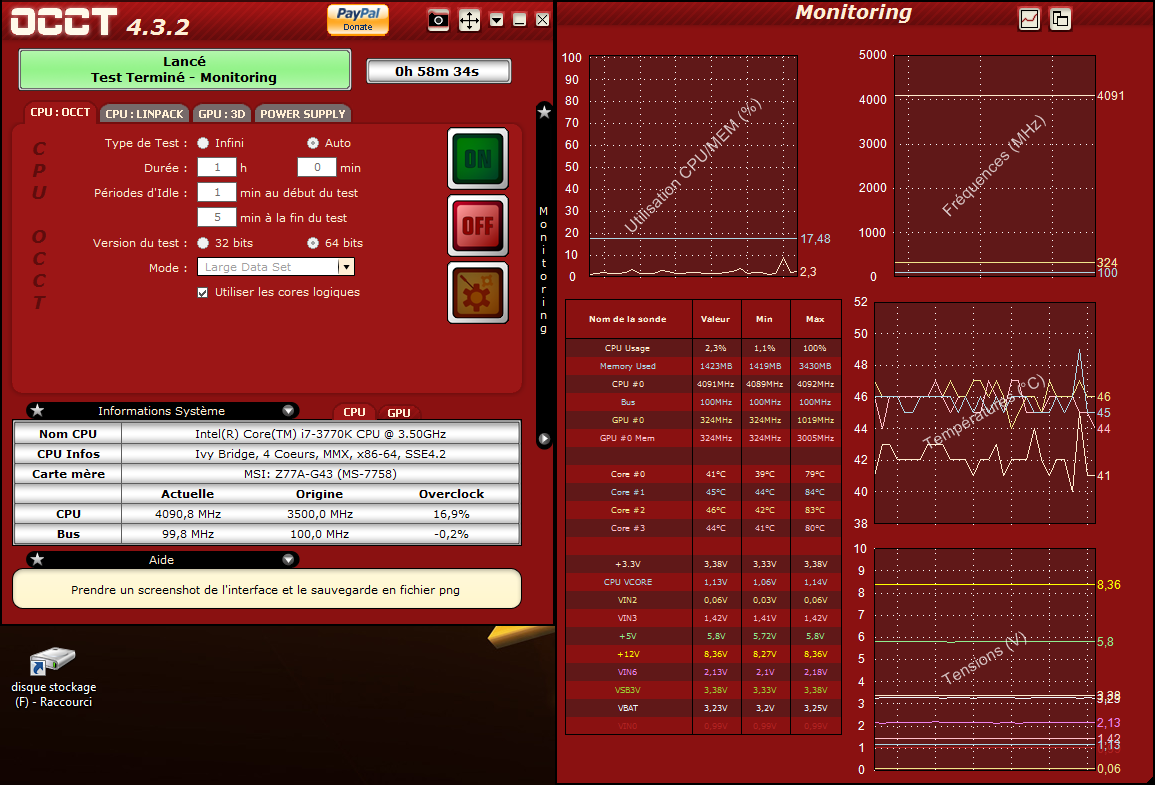Click the overlapping windows icon in Monitoring
This screenshot has height=785, width=1155.
[x=1060, y=19]
